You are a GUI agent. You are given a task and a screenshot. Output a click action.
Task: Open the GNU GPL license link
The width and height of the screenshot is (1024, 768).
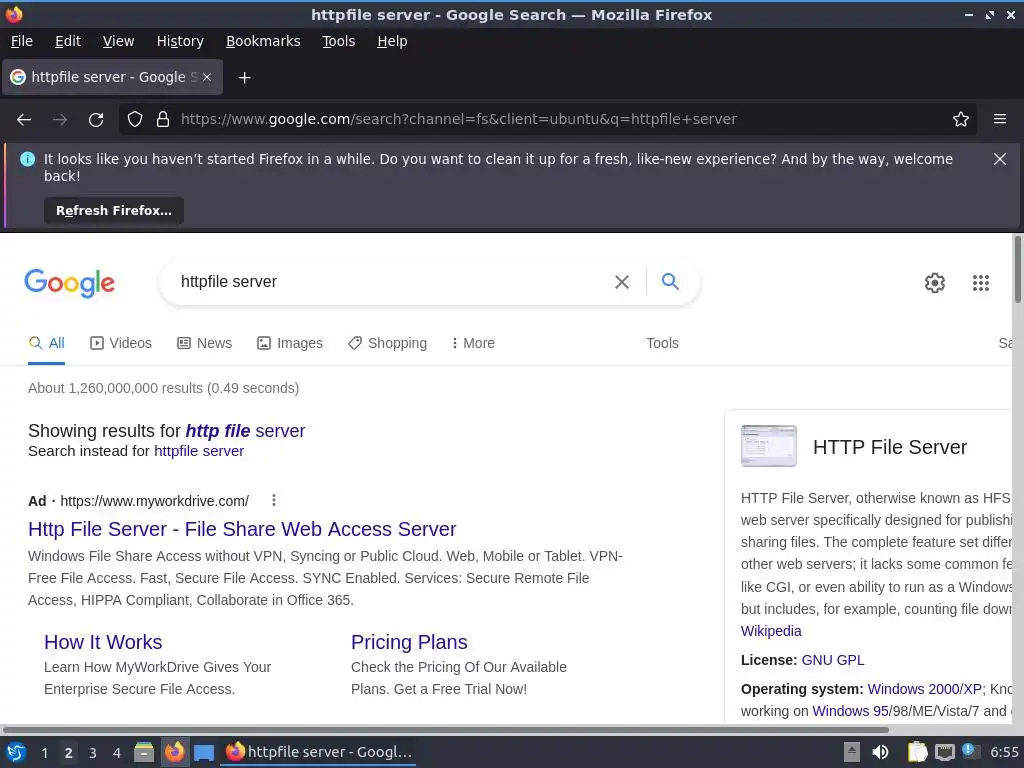(x=833, y=660)
